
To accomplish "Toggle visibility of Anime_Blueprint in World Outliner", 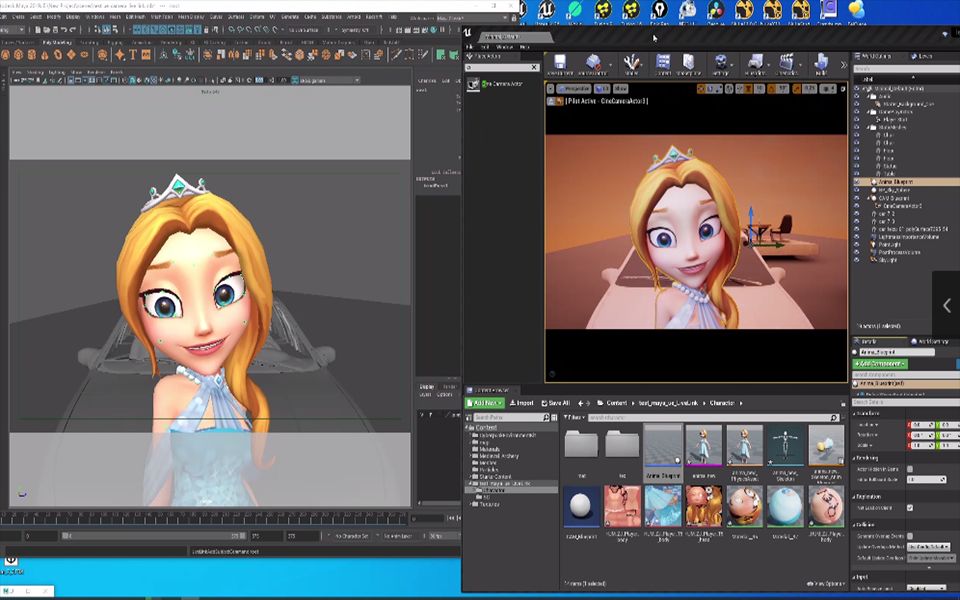I will pos(855,179).
